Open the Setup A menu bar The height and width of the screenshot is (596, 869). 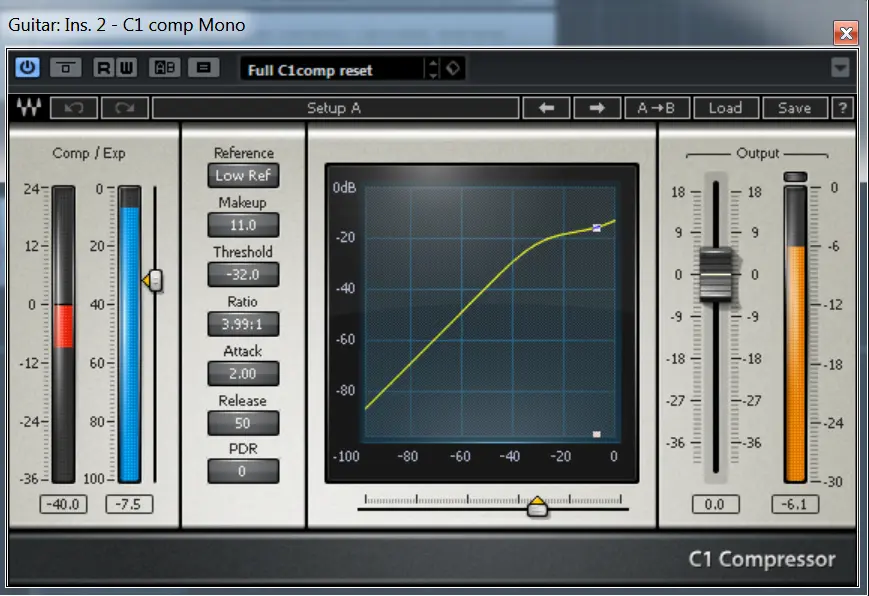click(334, 108)
